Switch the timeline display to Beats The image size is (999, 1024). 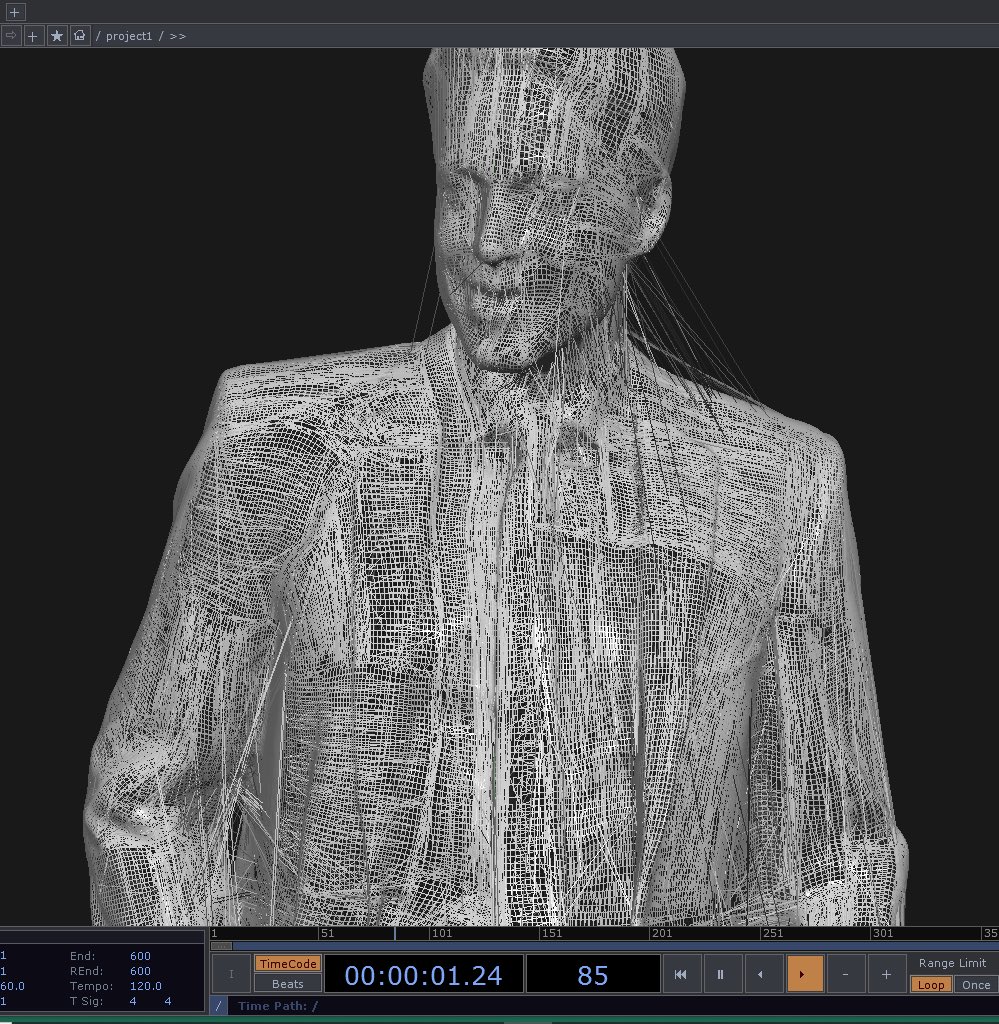coord(287,984)
